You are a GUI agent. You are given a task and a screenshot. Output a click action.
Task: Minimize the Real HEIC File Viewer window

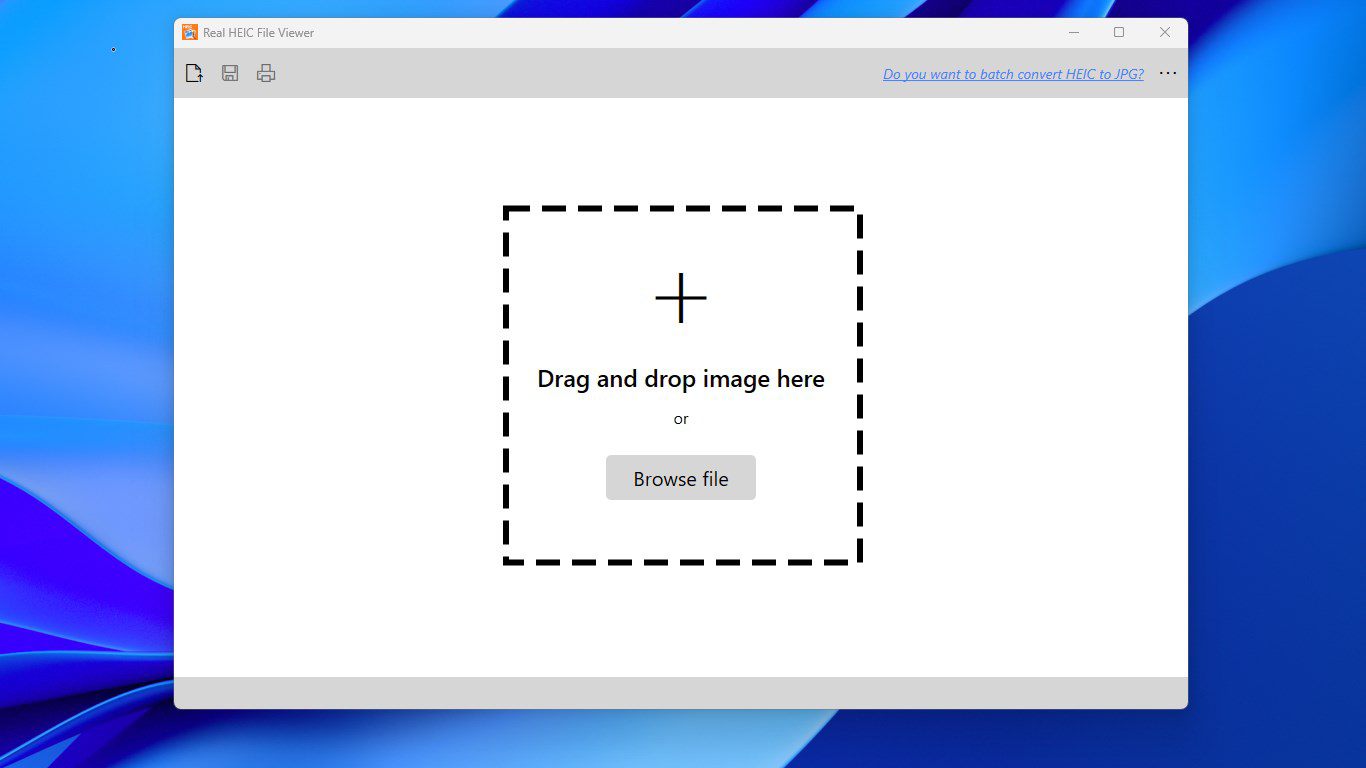[x=1073, y=32]
